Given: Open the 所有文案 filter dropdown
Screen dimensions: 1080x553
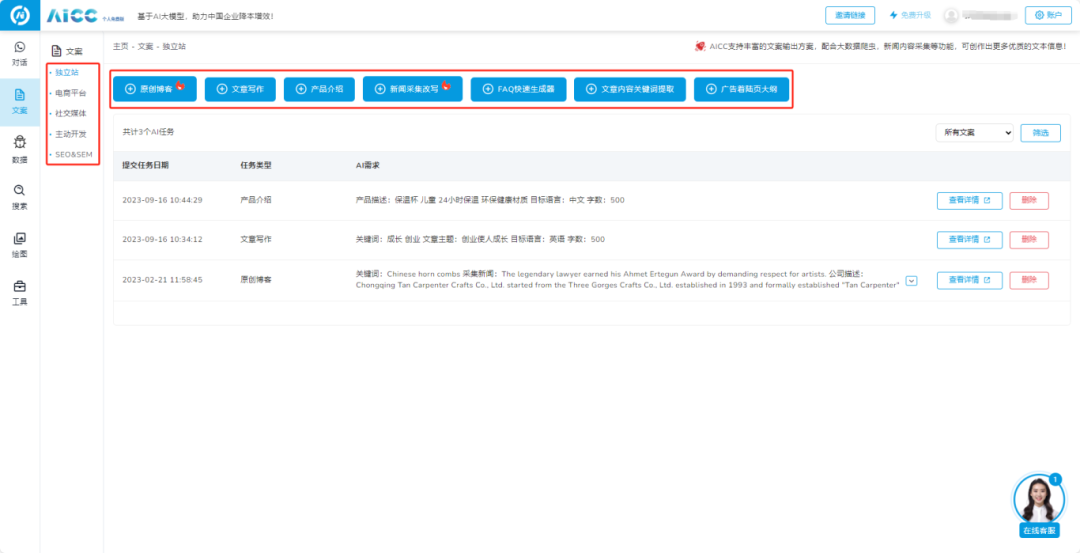Looking at the screenshot, I should click(973, 133).
